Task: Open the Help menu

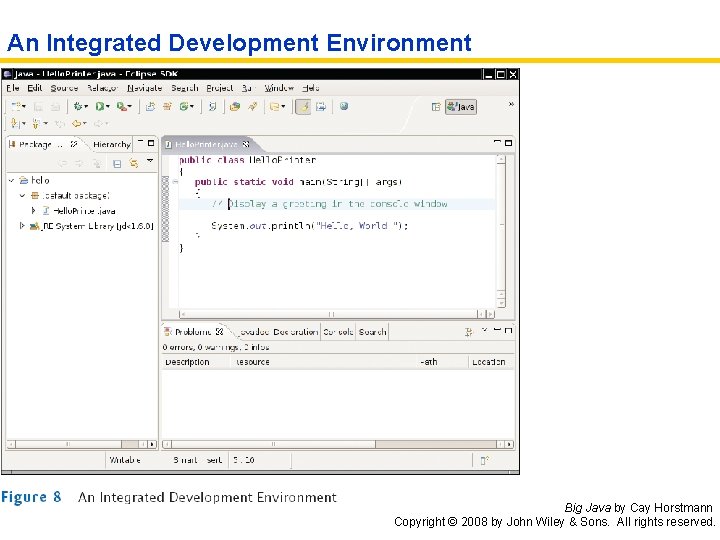Action: (x=311, y=88)
